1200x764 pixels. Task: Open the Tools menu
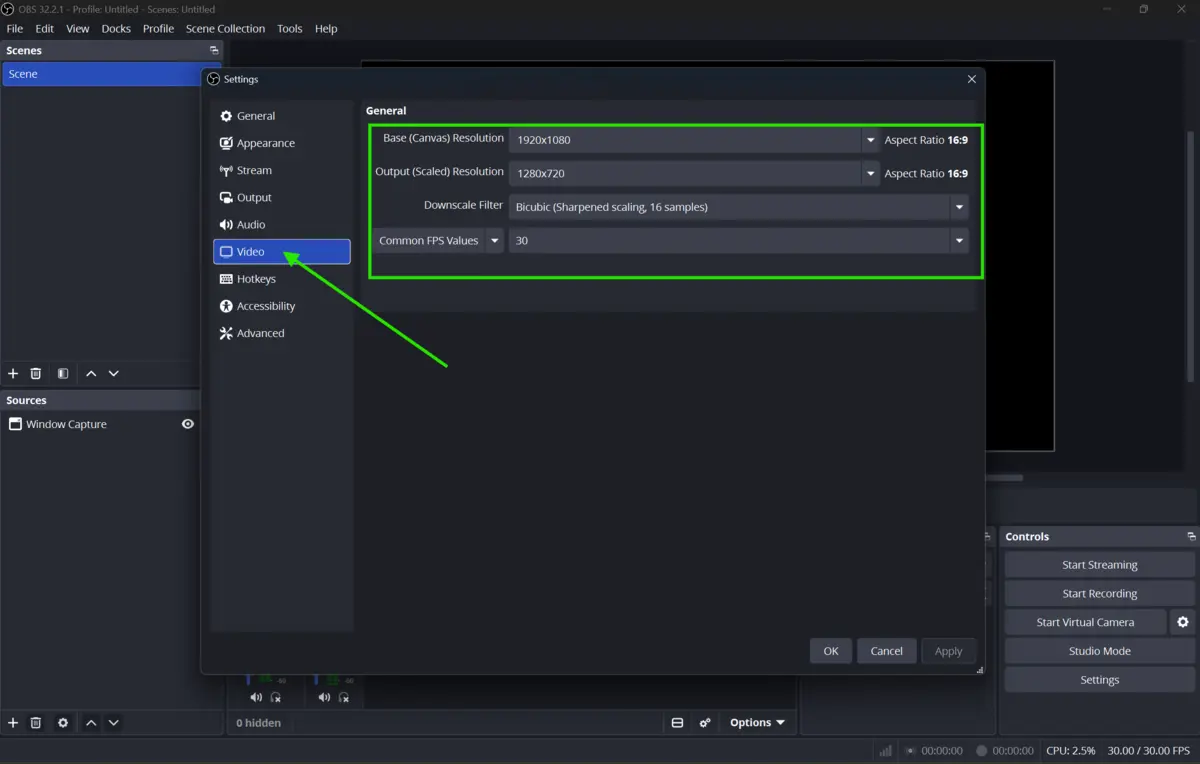(x=290, y=28)
